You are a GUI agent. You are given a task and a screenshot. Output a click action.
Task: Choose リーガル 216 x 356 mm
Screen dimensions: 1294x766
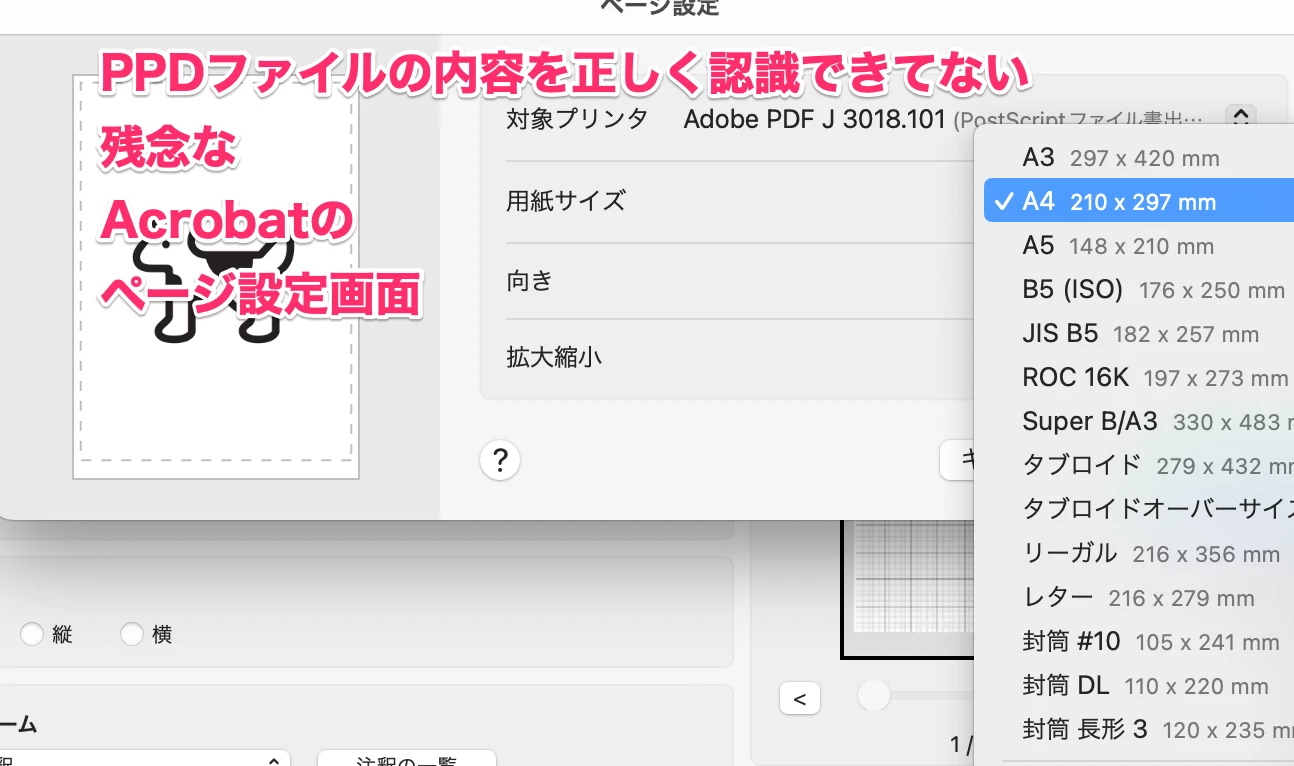[1139, 554]
